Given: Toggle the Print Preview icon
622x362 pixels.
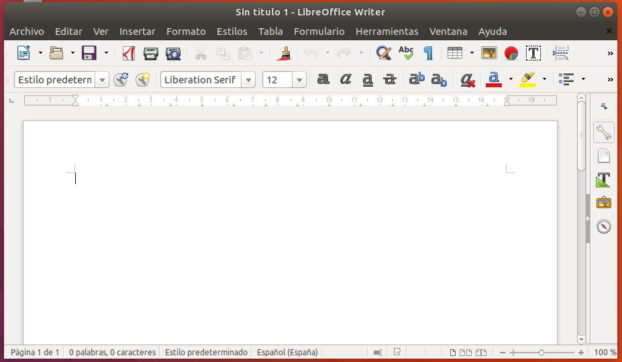Looking at the screenshot, I should click(x=173, y=53).
